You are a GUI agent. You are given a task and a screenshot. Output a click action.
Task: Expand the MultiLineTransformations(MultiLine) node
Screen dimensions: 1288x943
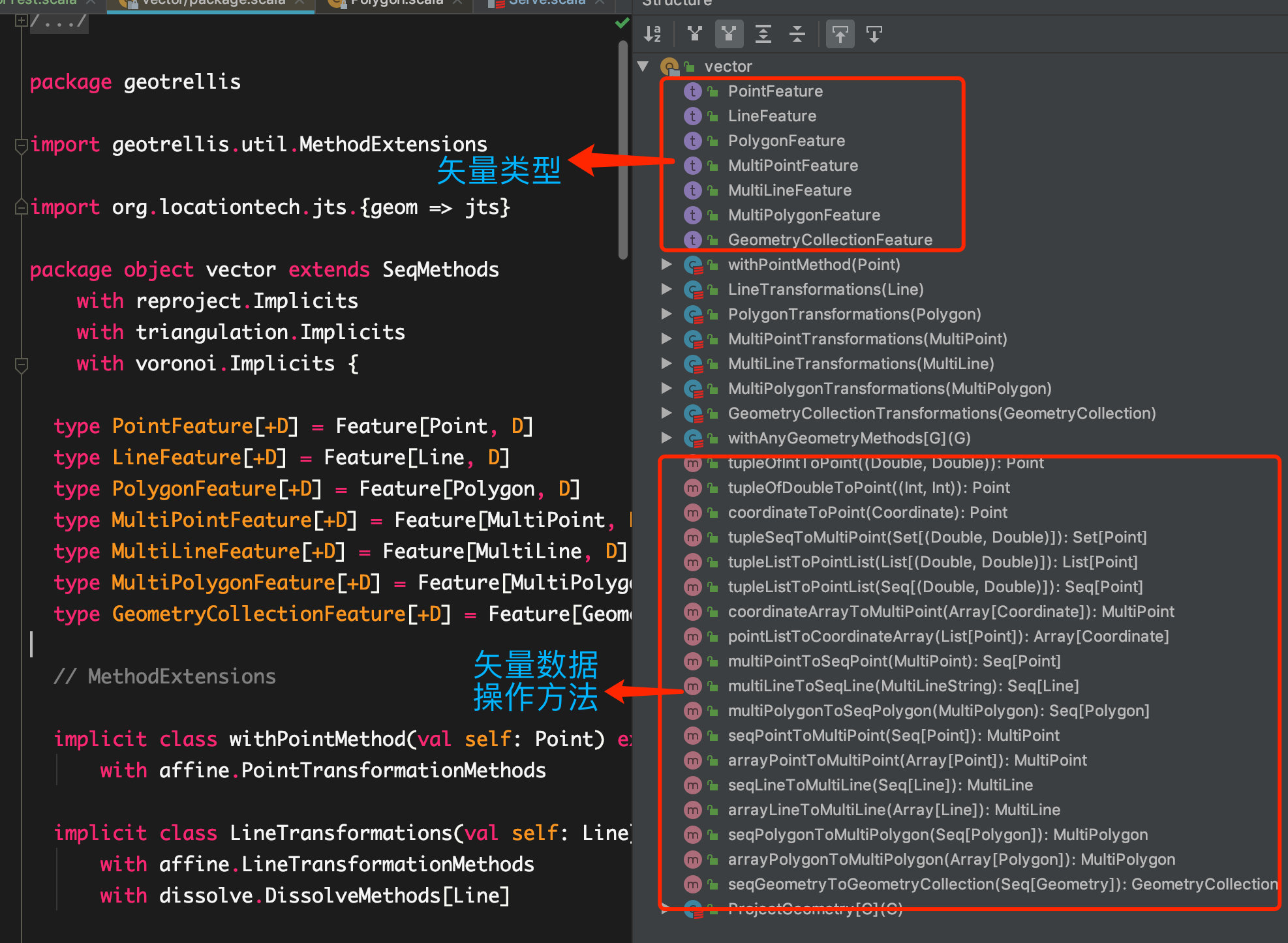coord(666,364)
